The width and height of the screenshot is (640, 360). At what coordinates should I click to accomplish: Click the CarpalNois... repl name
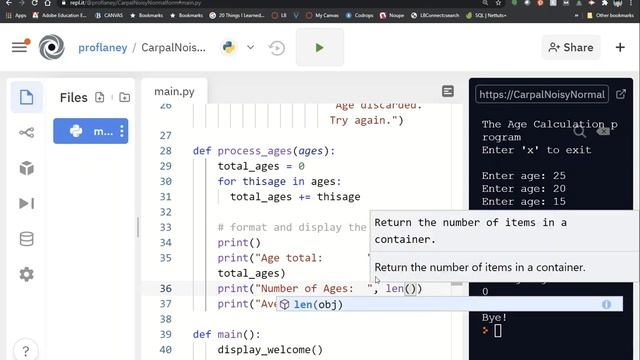(173, 48)
